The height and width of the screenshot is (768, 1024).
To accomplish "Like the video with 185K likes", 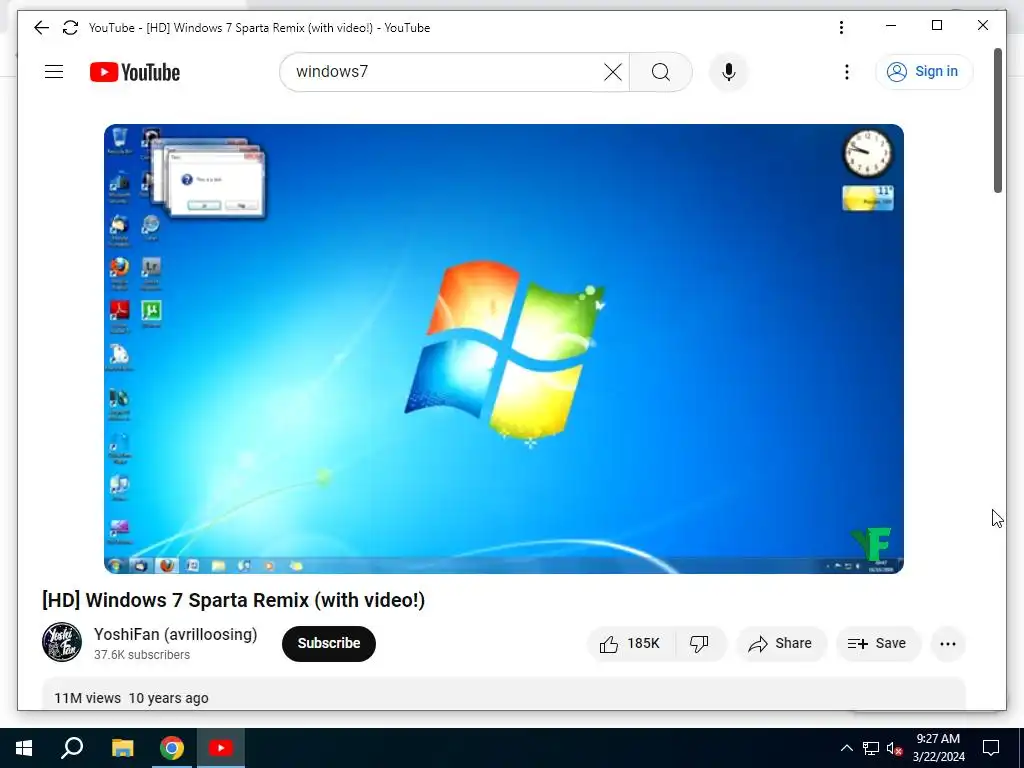I will point(631,644).
